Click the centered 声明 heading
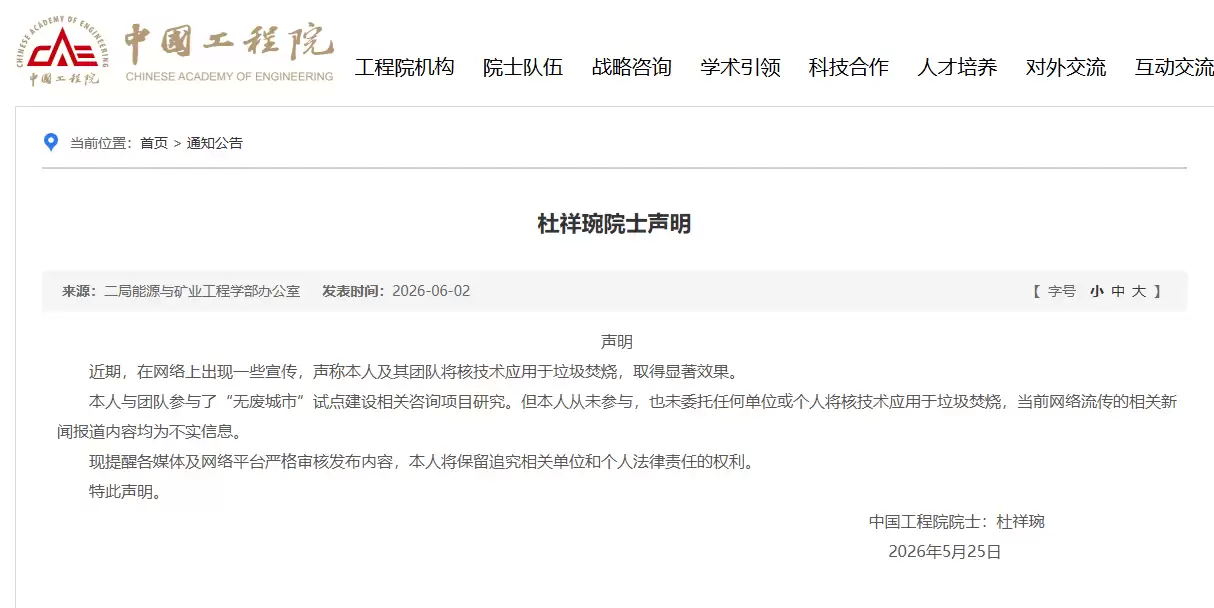Screen dimensions: 1214x608 [x=616, y=342]
